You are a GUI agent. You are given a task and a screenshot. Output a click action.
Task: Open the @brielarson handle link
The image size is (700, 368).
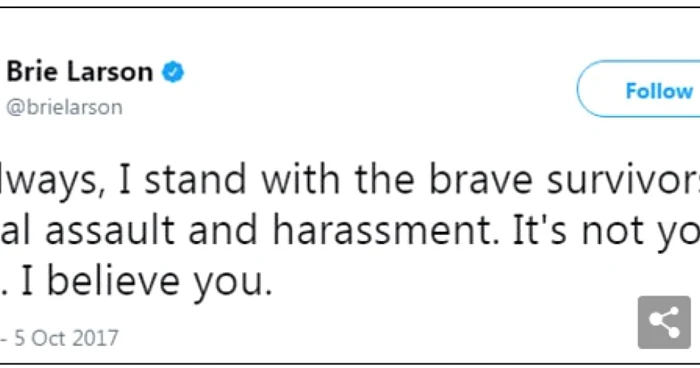(64, 107)
